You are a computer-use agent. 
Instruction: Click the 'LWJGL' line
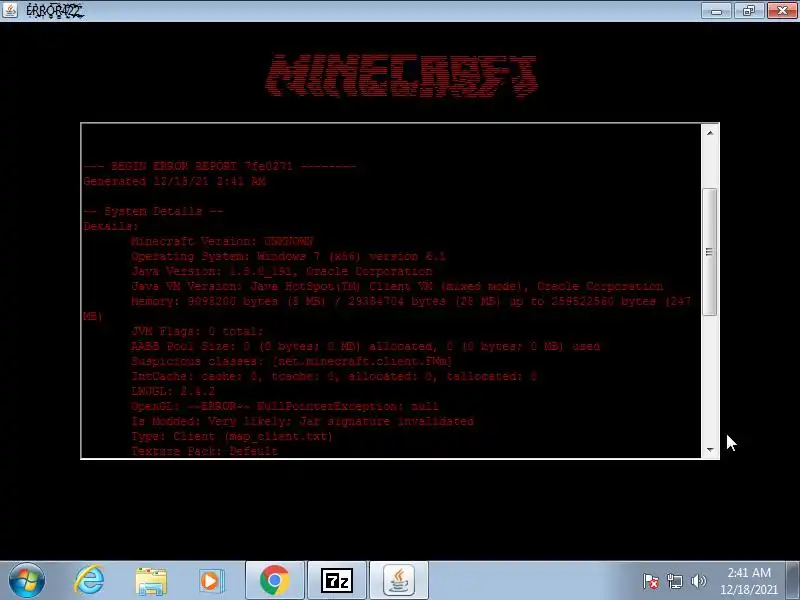point(173,391)
